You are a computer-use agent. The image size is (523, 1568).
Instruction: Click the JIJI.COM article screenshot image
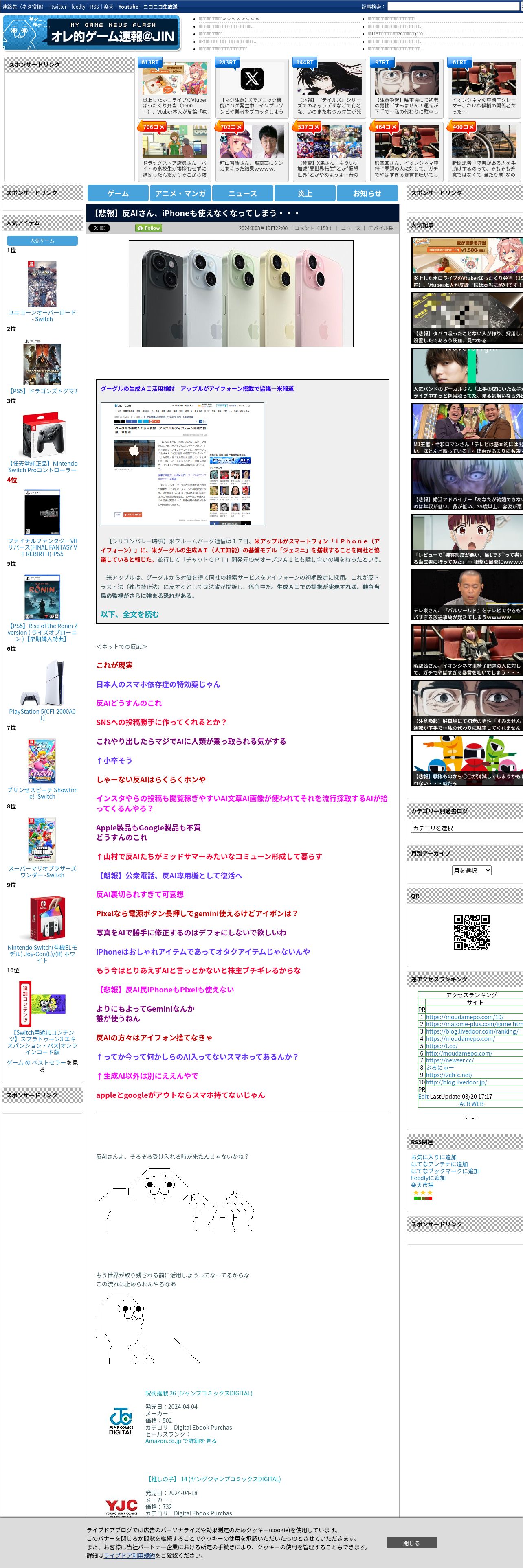(x=182, y=463)
